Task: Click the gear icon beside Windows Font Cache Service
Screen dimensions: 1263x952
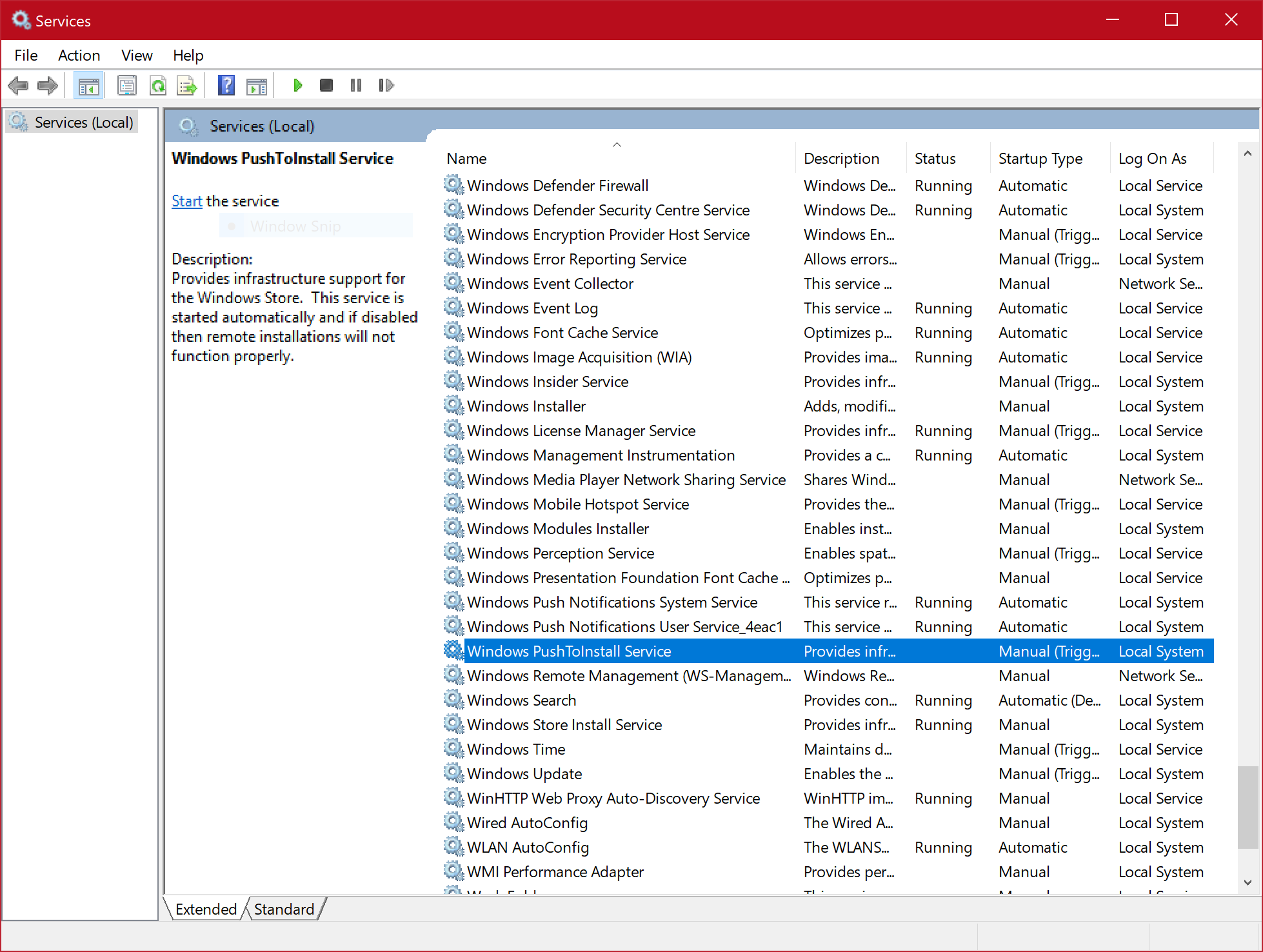Action: point(454,332)
